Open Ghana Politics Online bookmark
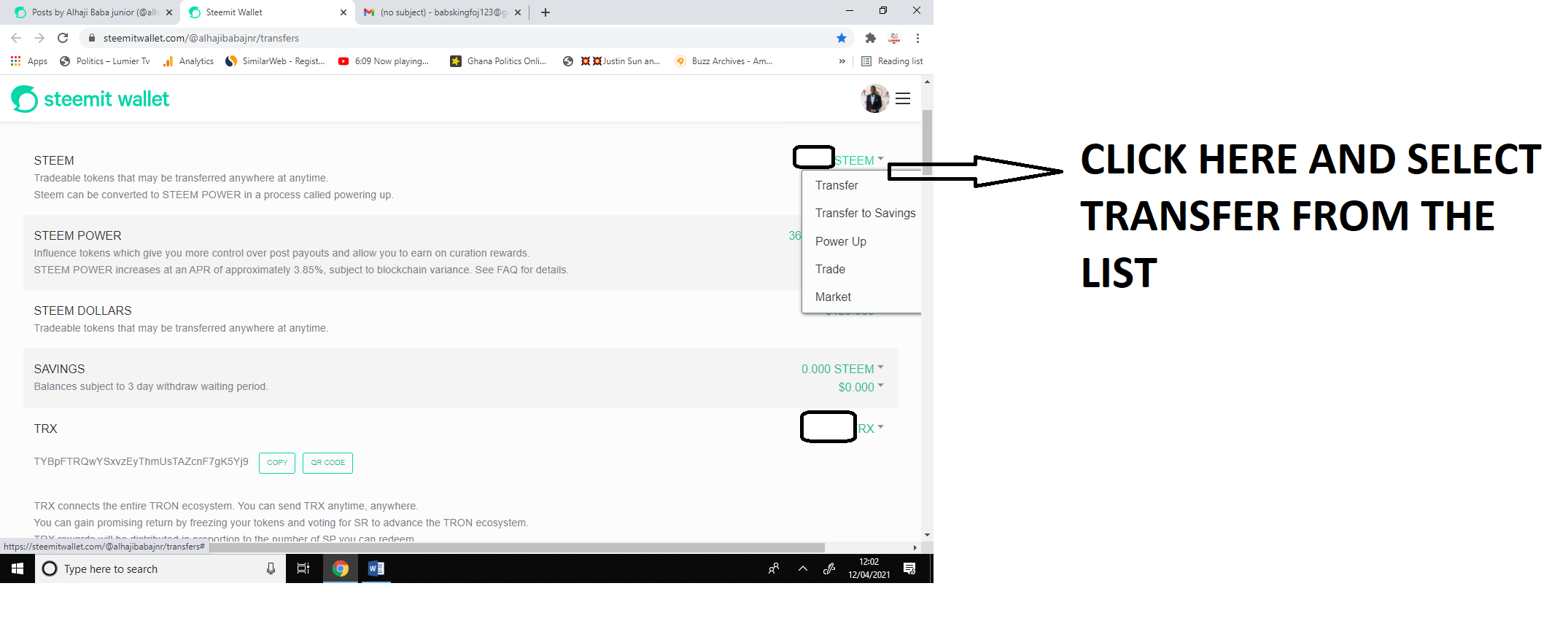This screenshot has width=1568, height=637. click(498, 61)
